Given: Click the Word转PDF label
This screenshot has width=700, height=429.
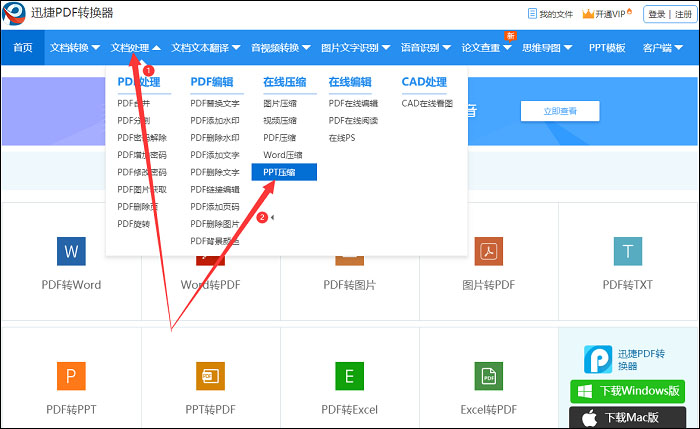Looking at the screenshot, I should pos(210,285).
